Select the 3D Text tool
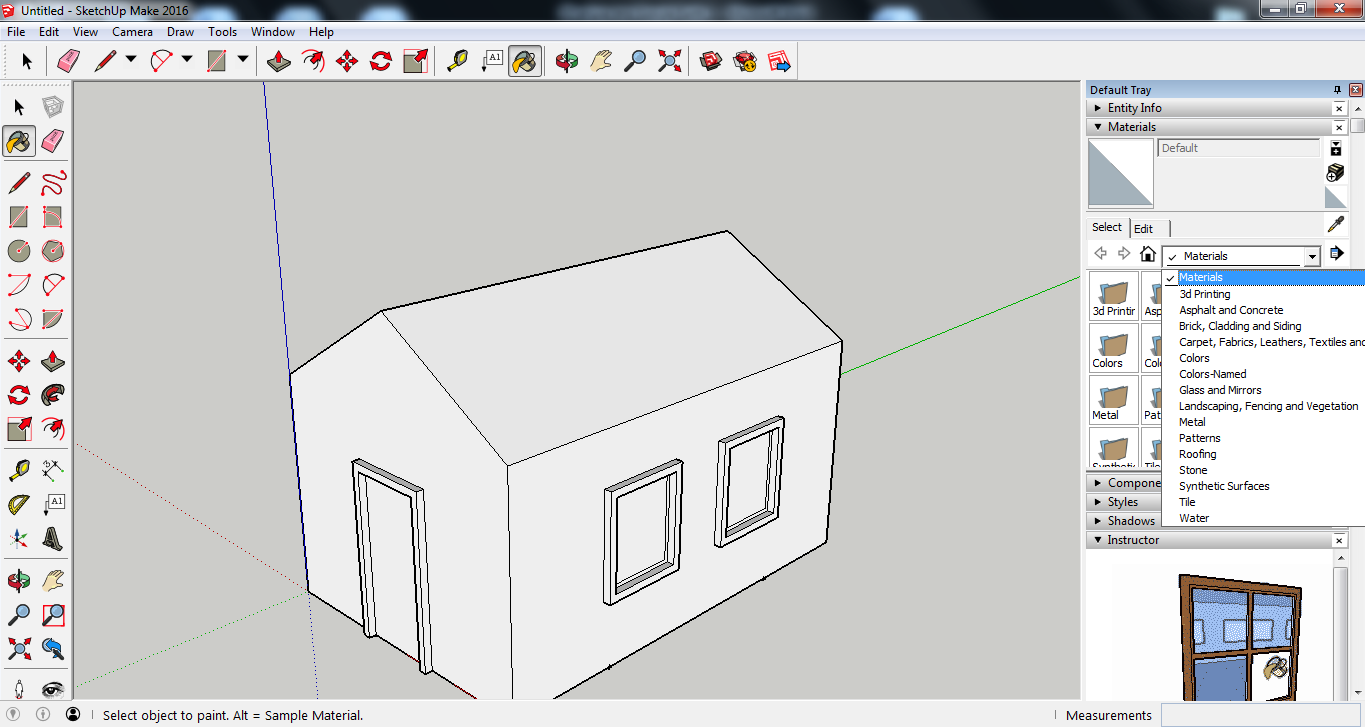 click(53, 539)
